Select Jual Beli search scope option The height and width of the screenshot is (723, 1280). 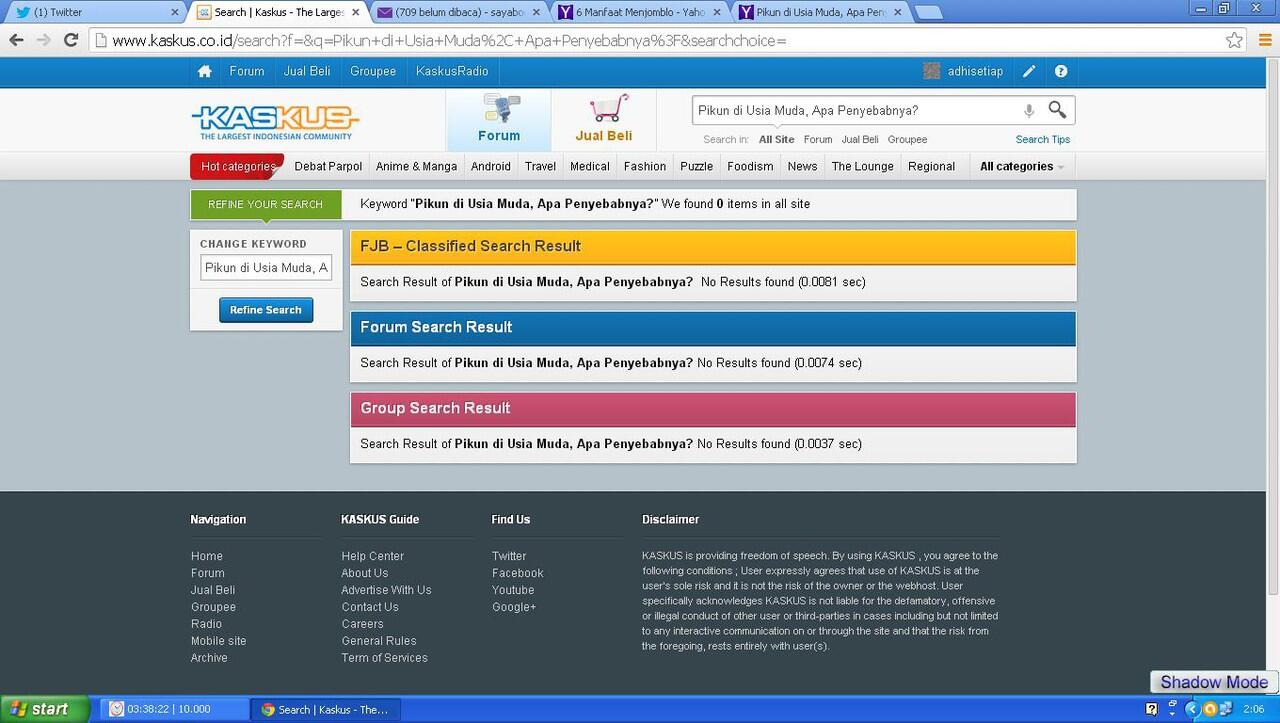click(860, 139)
